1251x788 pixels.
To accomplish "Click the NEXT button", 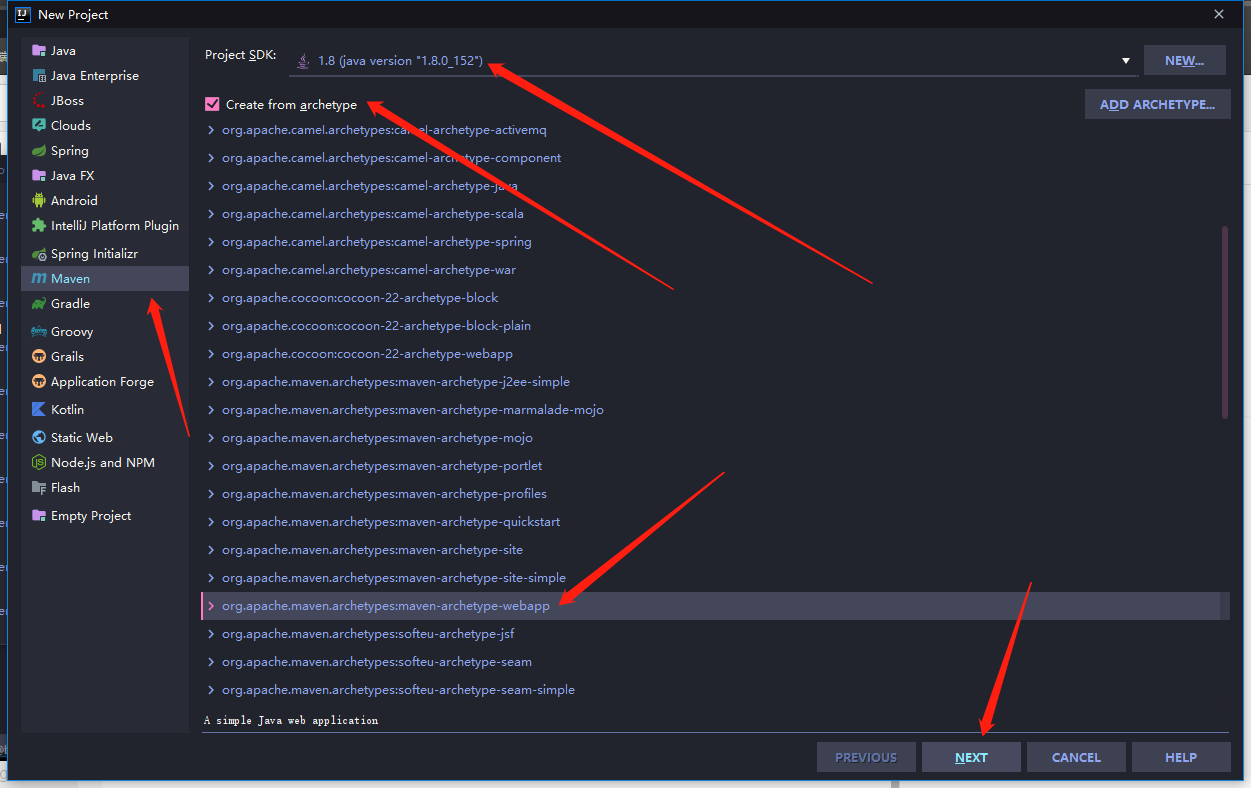I will 971,757.
